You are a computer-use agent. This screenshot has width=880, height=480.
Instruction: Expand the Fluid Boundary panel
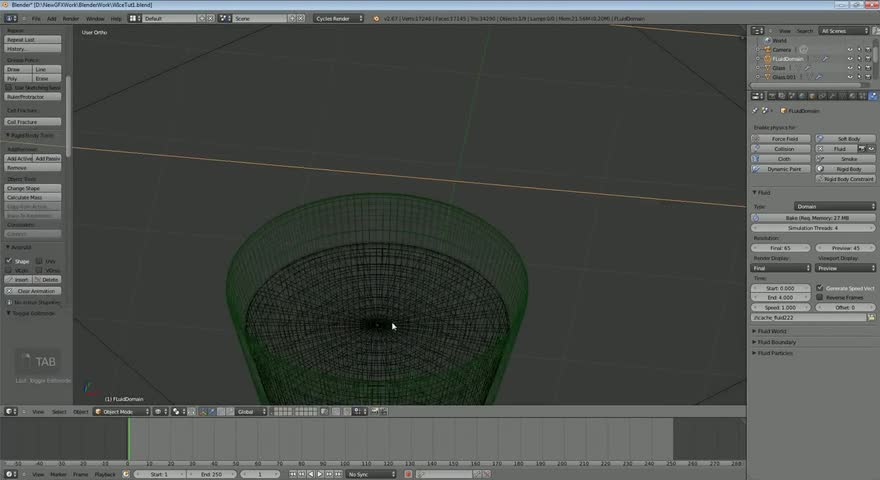tap(774, 342)
